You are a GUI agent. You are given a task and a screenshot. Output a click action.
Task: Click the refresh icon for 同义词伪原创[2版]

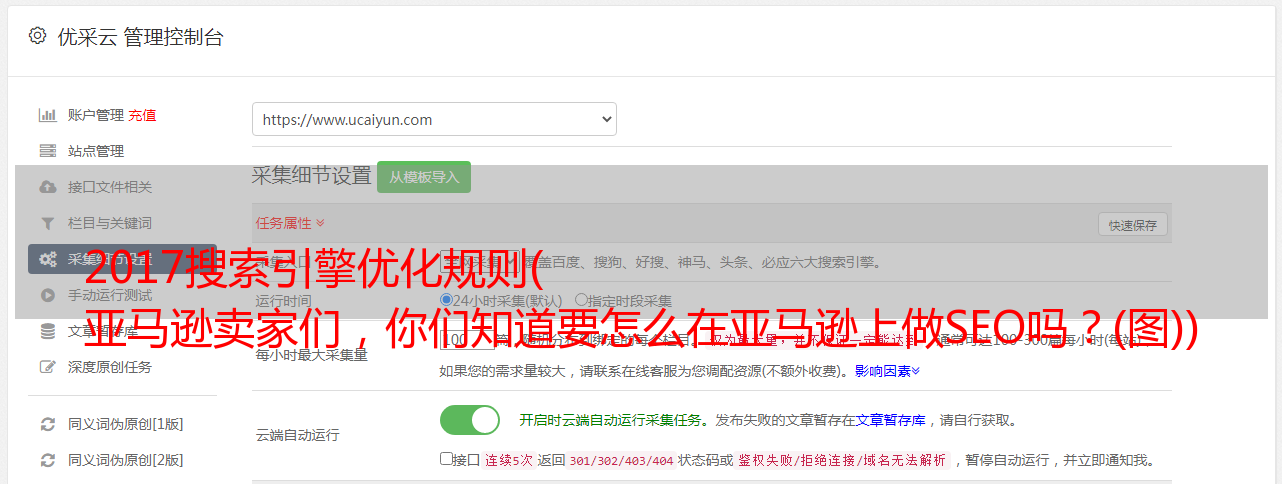(47, 460)
